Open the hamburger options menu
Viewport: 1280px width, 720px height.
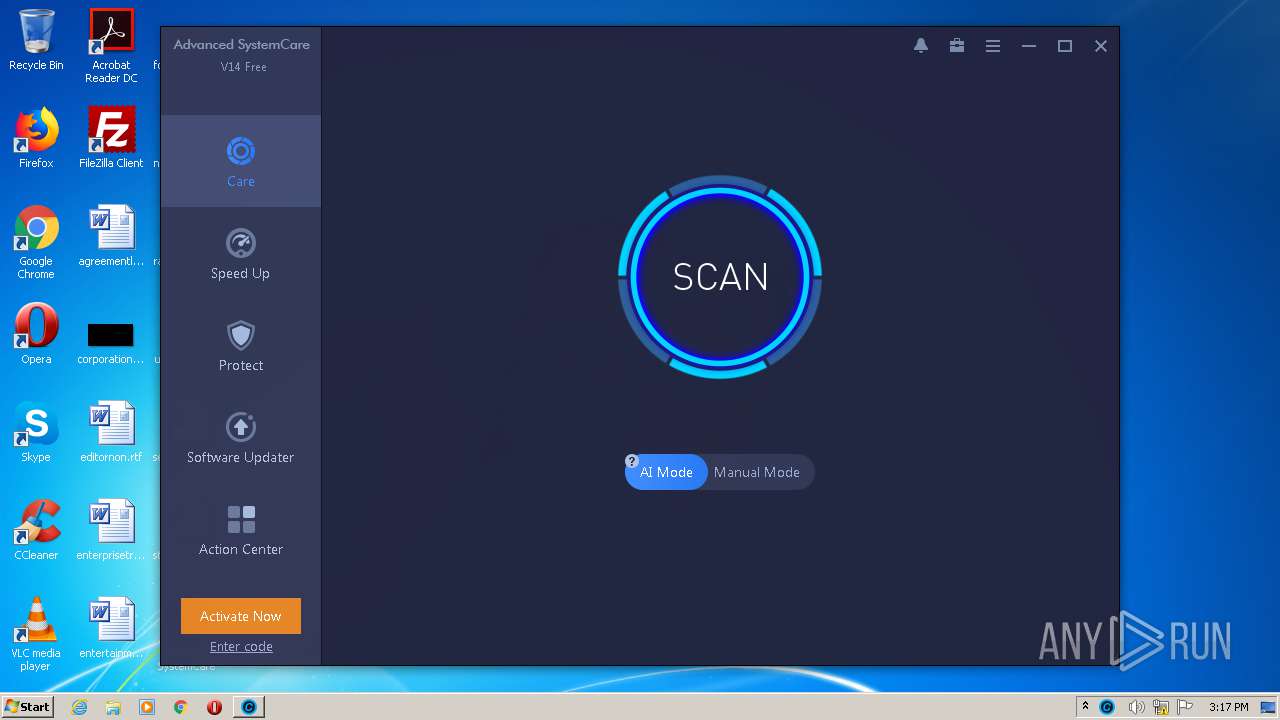click(993, 46)
